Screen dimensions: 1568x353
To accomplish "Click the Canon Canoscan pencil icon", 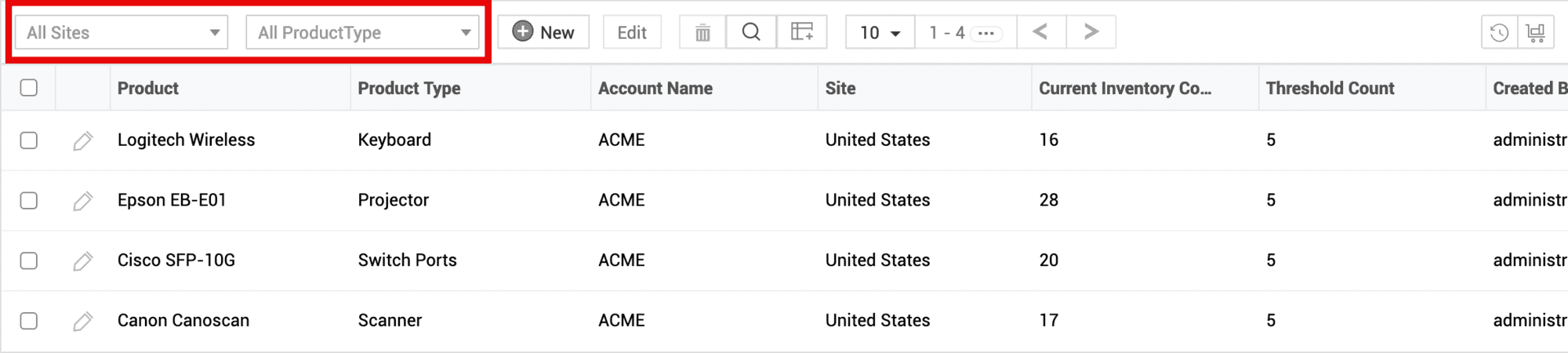I will click(x=83, y=321).
